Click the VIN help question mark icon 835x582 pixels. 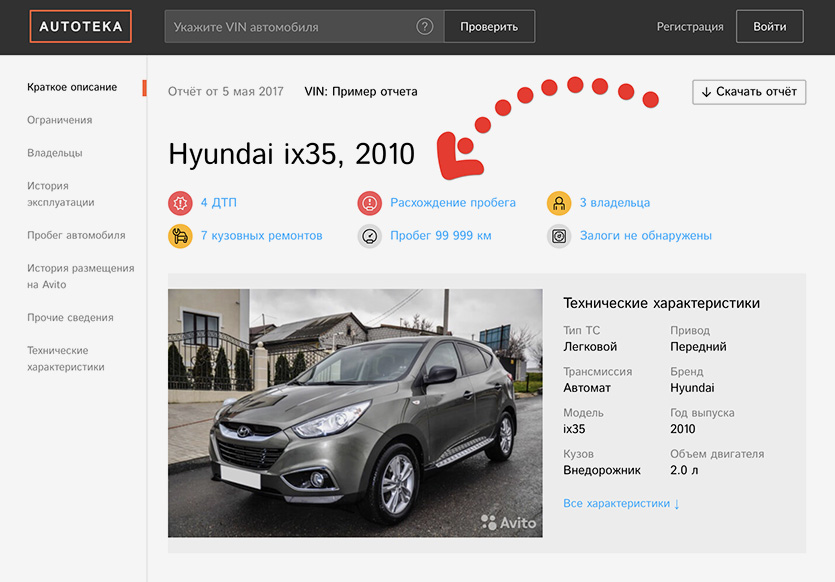pyautogui.click(x=425, y=27)
